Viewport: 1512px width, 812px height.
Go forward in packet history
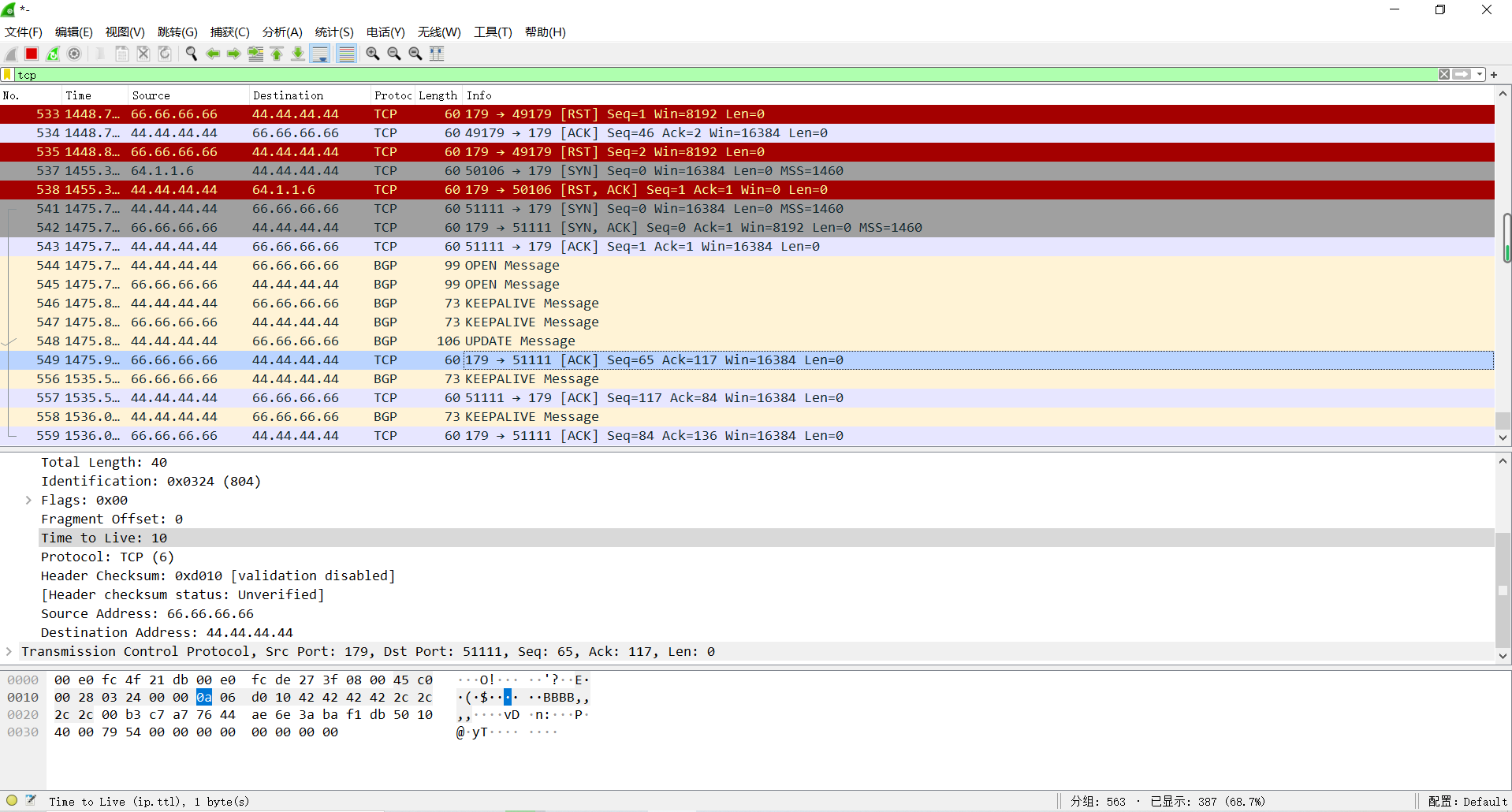coord(234,54)
